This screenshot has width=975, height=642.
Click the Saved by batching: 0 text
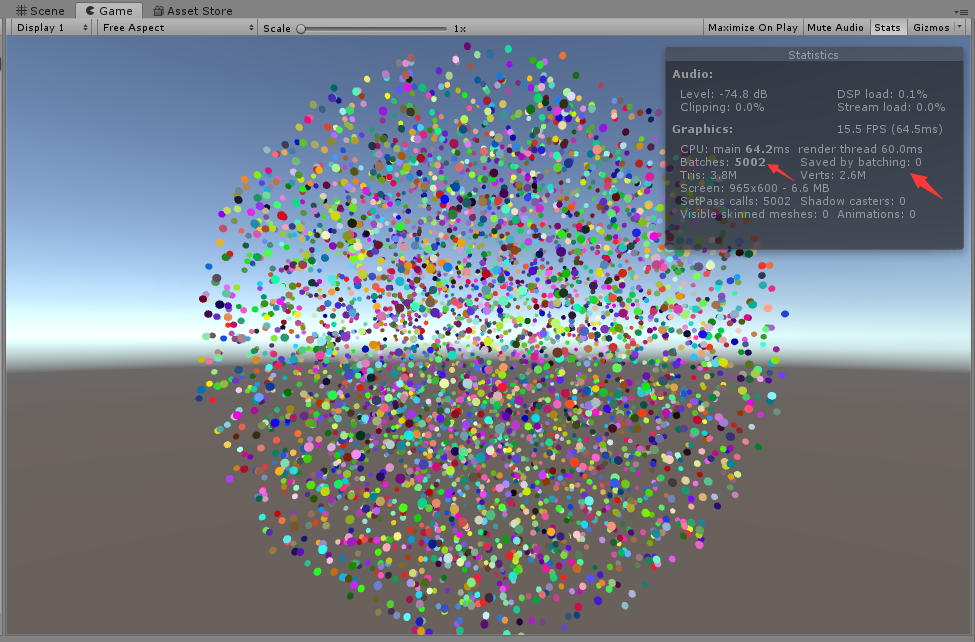click(x=861, y=162)
